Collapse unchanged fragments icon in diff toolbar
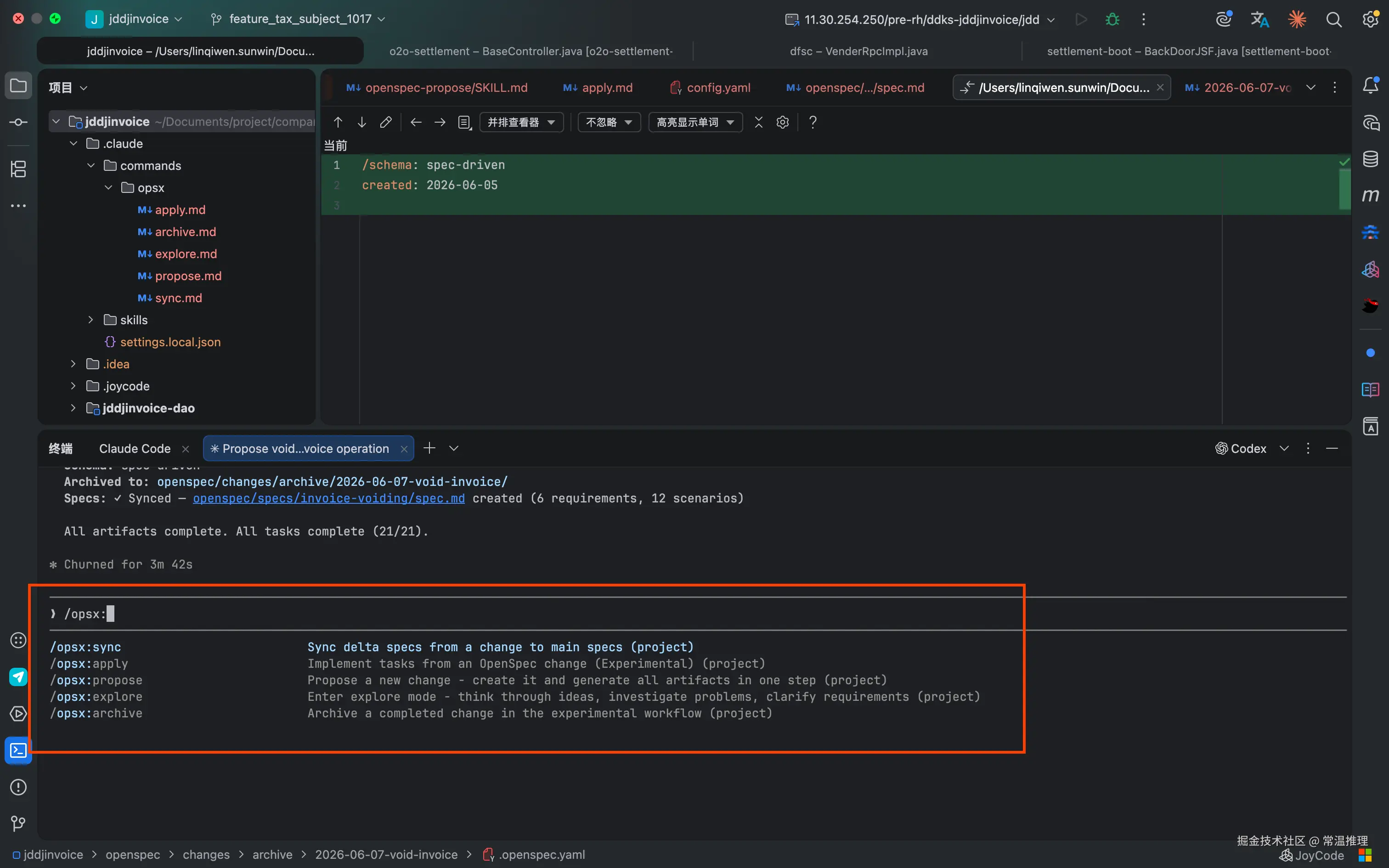1389x868 pixels. [x=759, y=122]
